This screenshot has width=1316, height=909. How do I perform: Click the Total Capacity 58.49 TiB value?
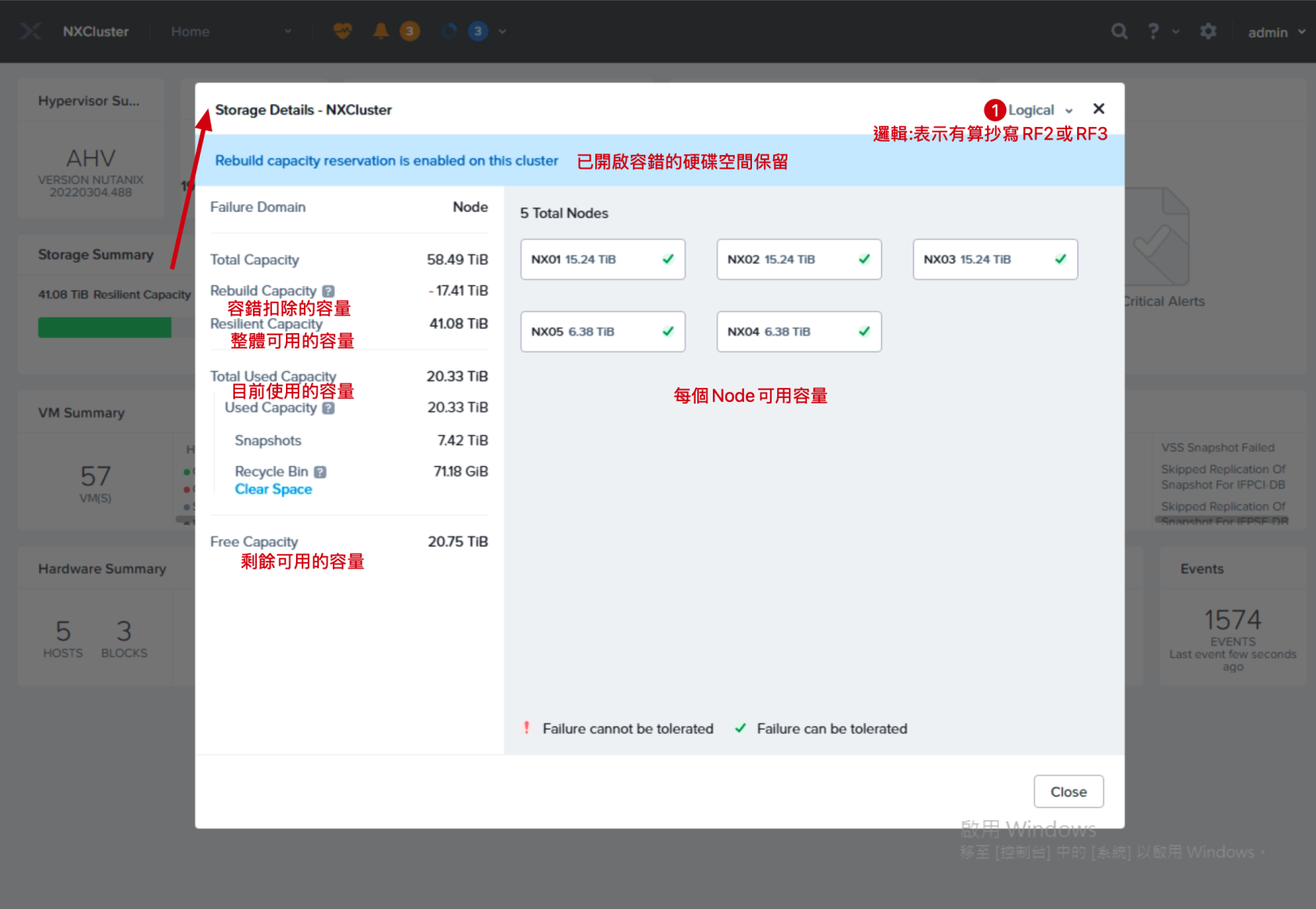click(x=457, y=259)
